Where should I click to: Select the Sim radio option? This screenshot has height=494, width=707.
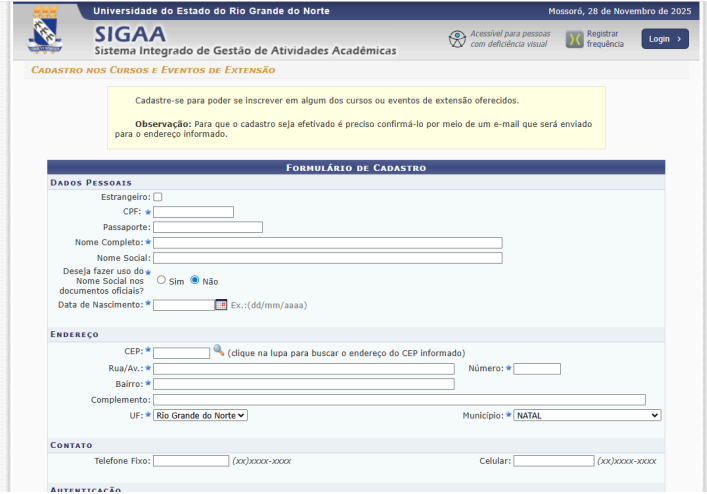point(161,280)
